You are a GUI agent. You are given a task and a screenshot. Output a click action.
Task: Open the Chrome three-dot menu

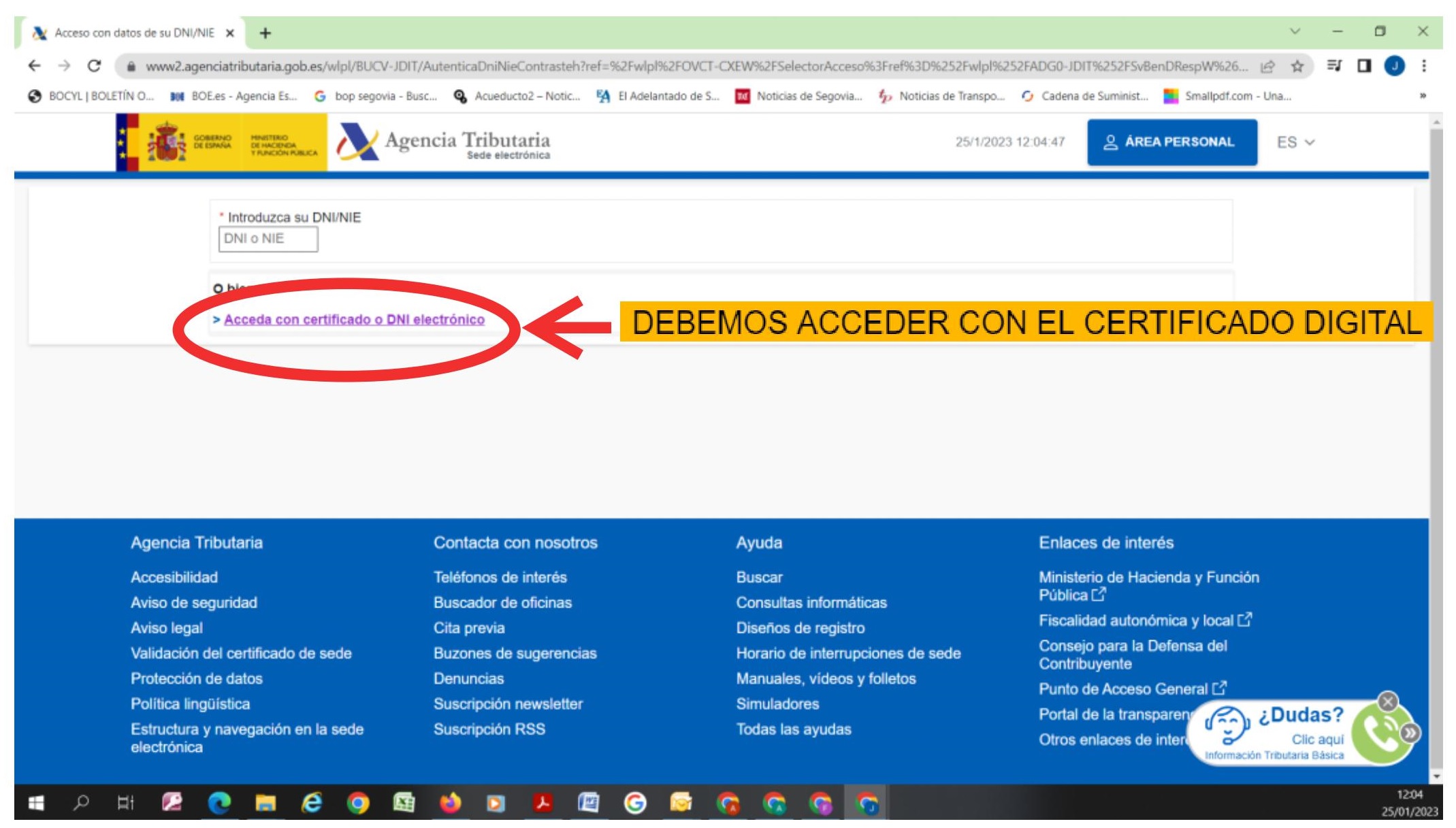[x=1424, y=66]
